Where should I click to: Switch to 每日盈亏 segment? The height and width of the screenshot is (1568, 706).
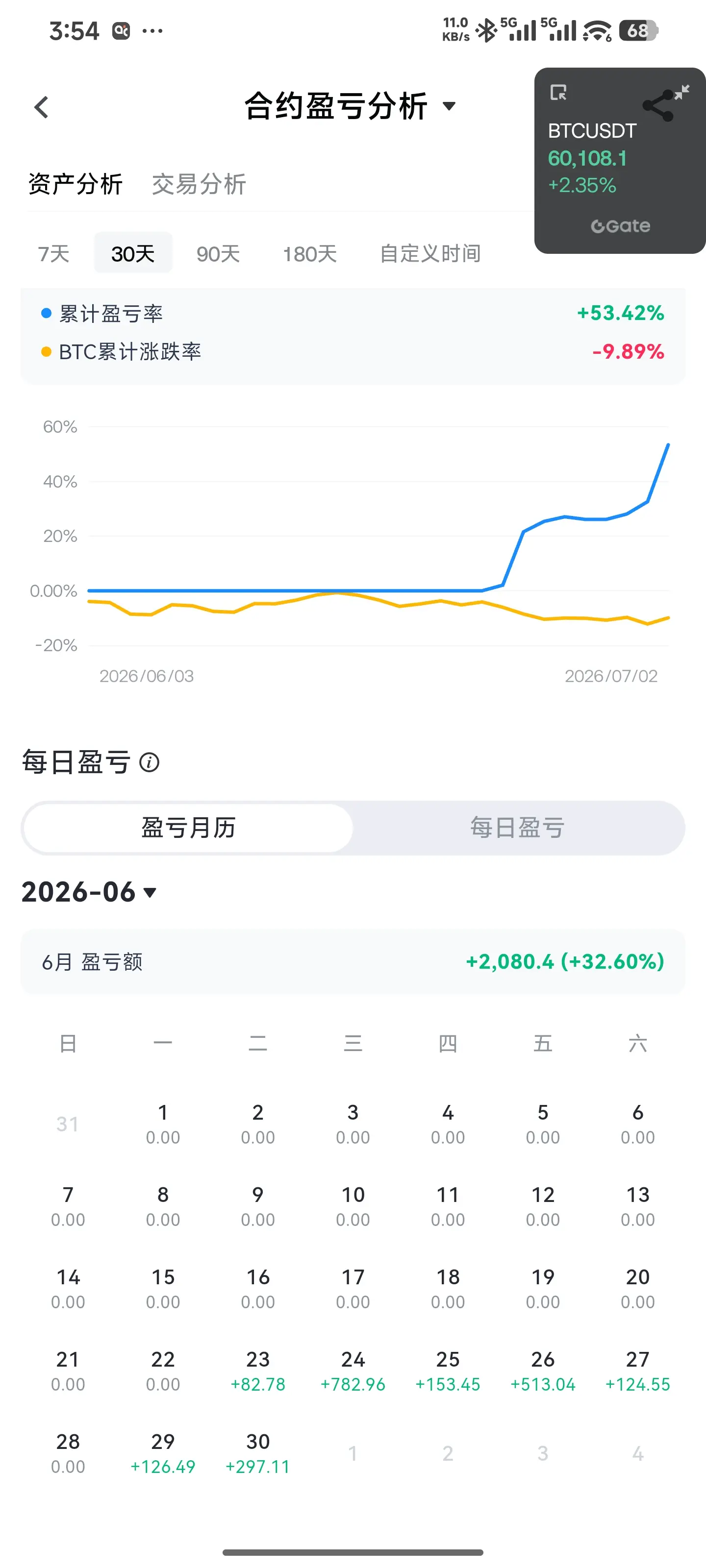point(517,828)
